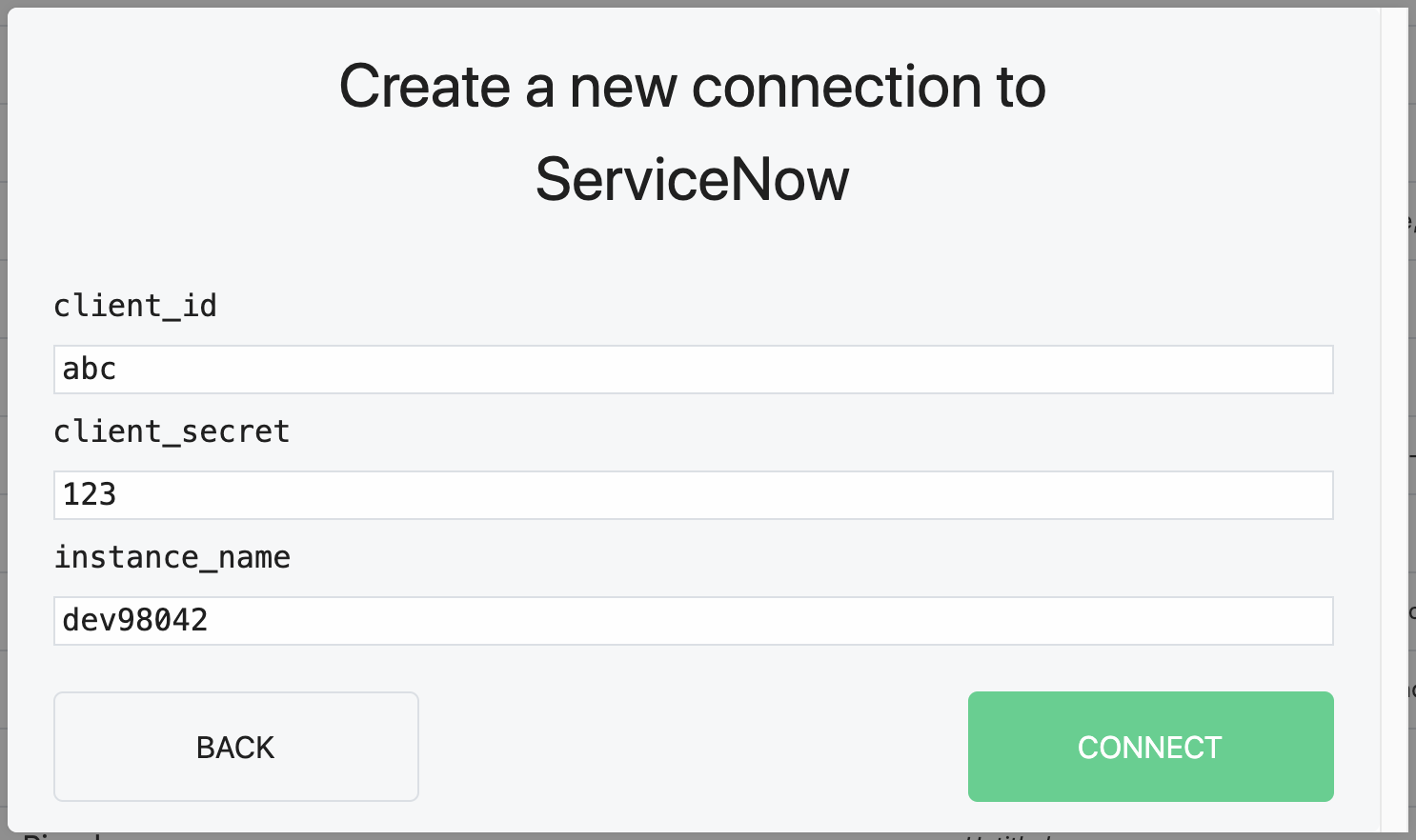Image resolution: width=1416 pixels, height=840 pixels.
Task: Place cursor in the client_secret field
Action: (x=693, y=495)
